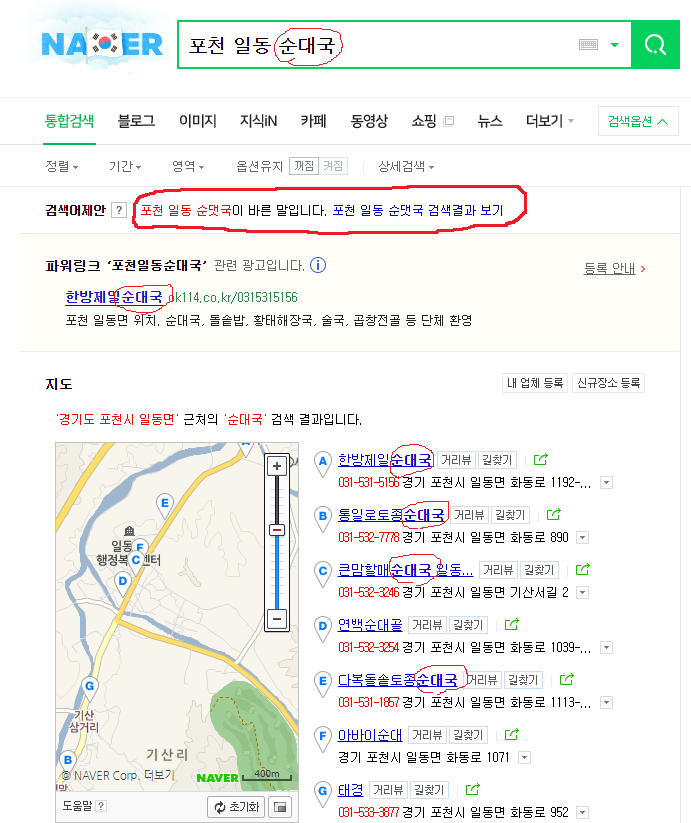
Task: Expand the search box autocomplete arrow
Action: click(x=614, y=45)
